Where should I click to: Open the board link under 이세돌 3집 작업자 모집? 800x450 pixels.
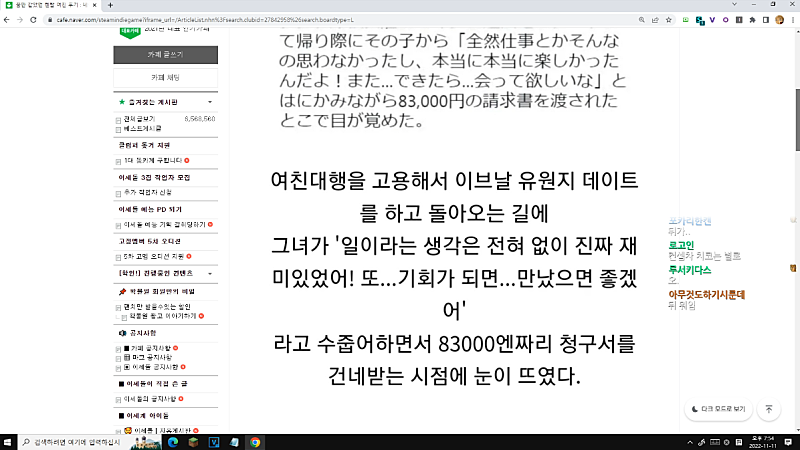[147, 192]
